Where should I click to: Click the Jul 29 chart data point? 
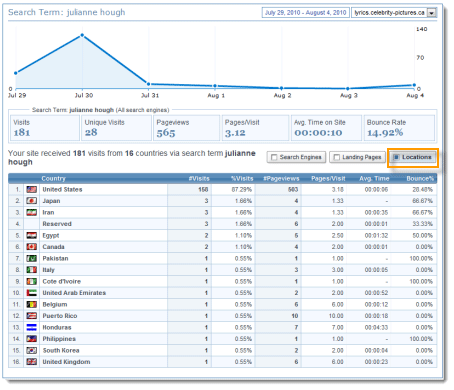tap(16, 73)
